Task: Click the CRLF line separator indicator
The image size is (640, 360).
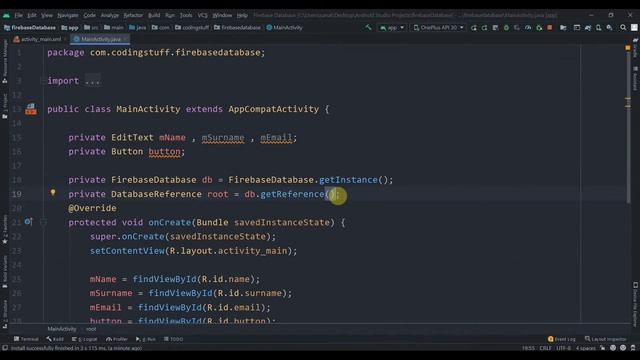Action: (545, 348)
